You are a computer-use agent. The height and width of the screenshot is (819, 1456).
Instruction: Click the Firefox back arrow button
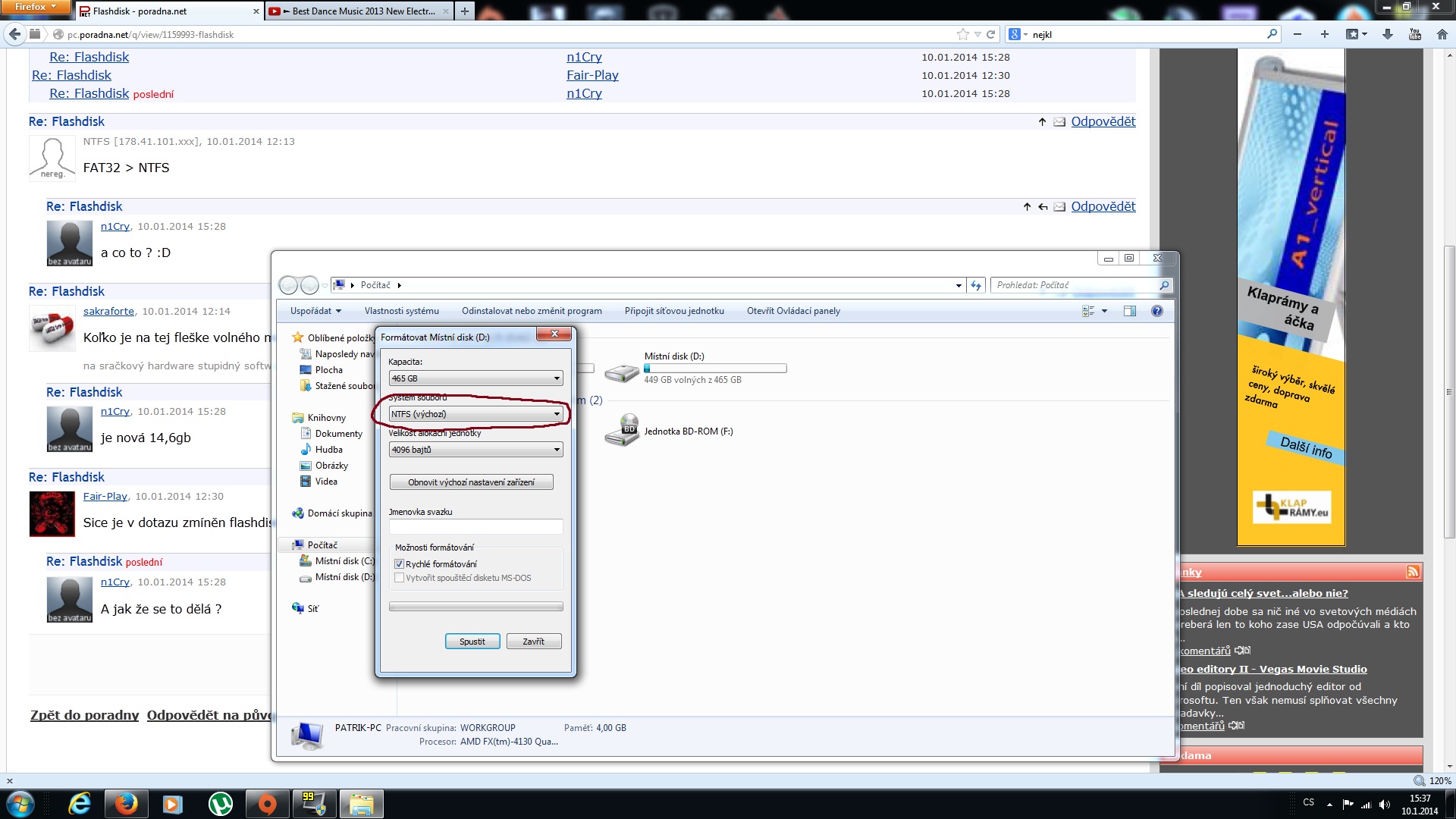(14, 34)
